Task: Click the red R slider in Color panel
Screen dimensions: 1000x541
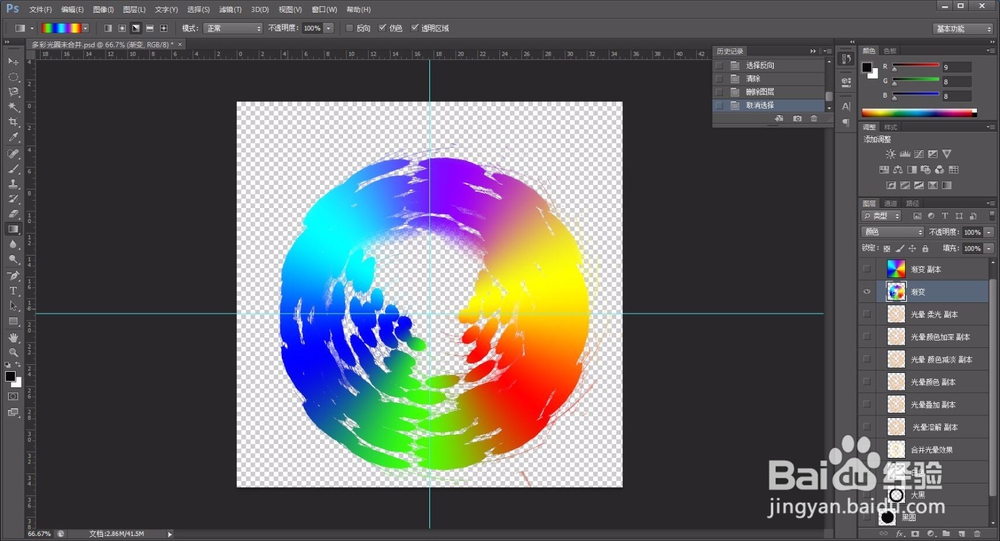Action: click(x=916, y=67)
